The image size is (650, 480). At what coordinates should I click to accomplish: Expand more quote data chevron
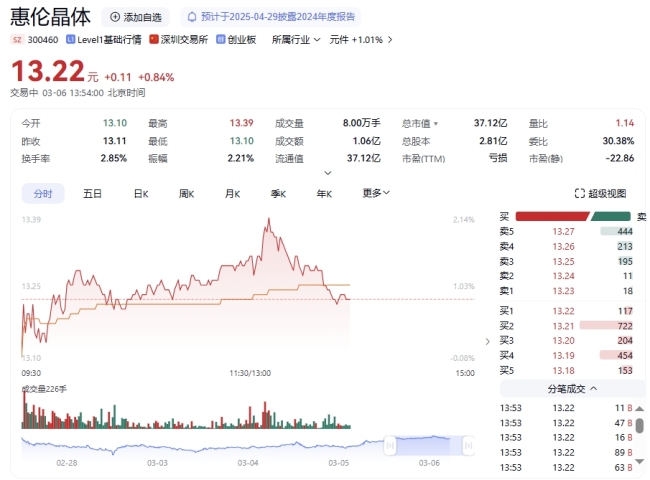[x=327, y=173]
